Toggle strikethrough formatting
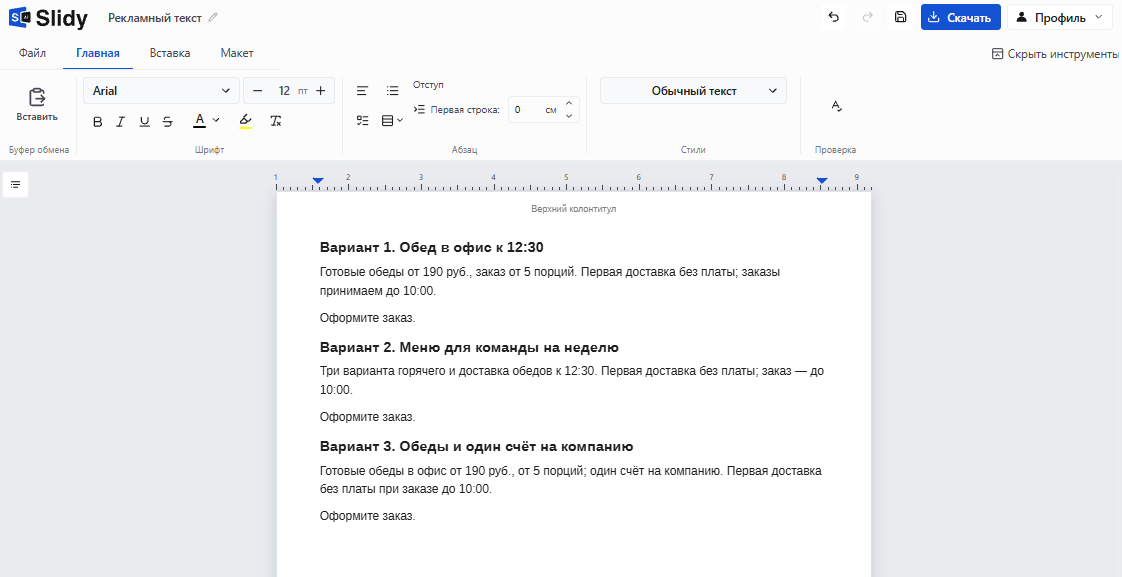Image resolution: width=1122 pixels, height=577 pixels. coord(167,122)
